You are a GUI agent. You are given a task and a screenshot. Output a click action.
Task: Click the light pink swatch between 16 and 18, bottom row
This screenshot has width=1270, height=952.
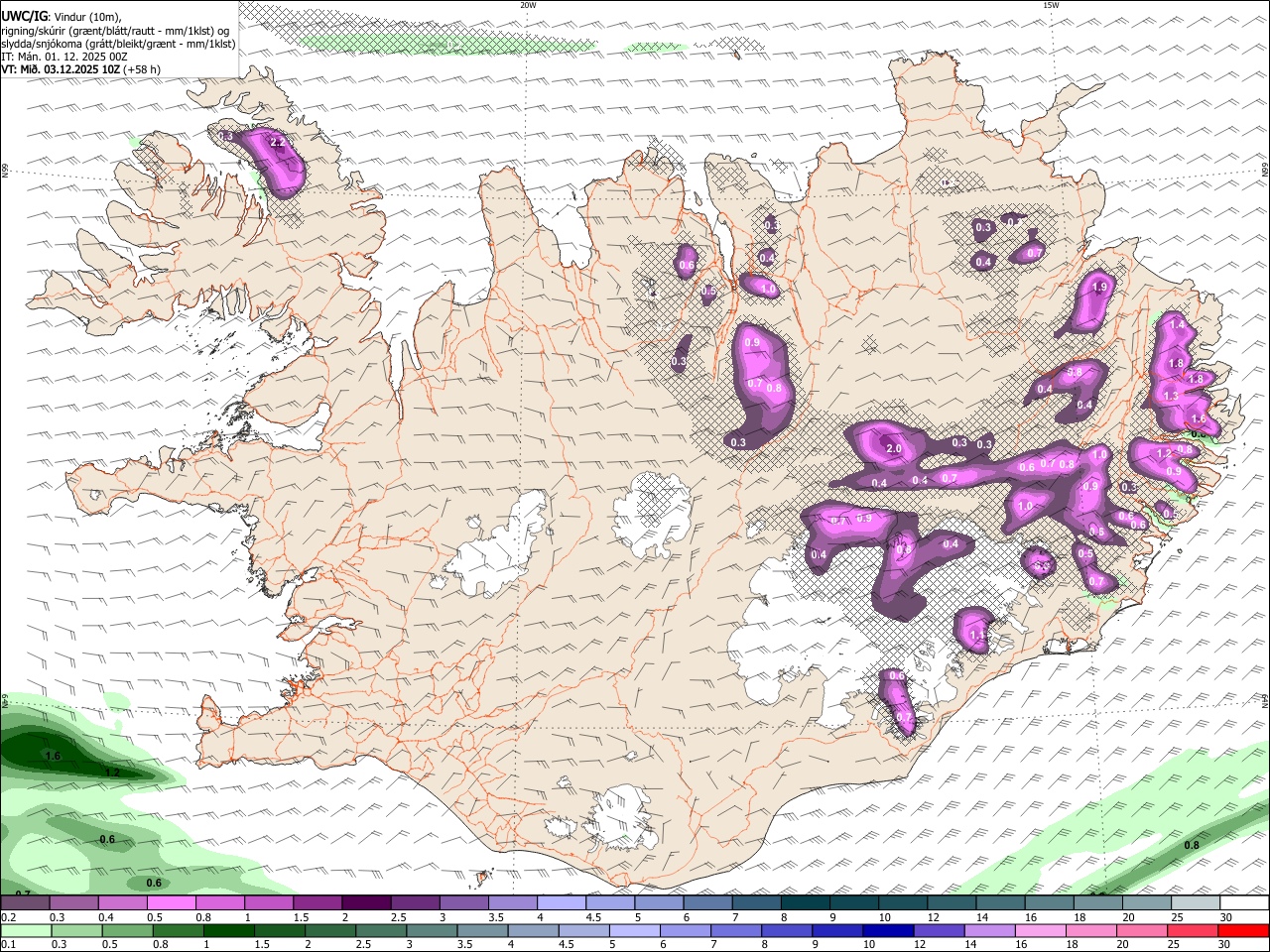(1042, 930)
